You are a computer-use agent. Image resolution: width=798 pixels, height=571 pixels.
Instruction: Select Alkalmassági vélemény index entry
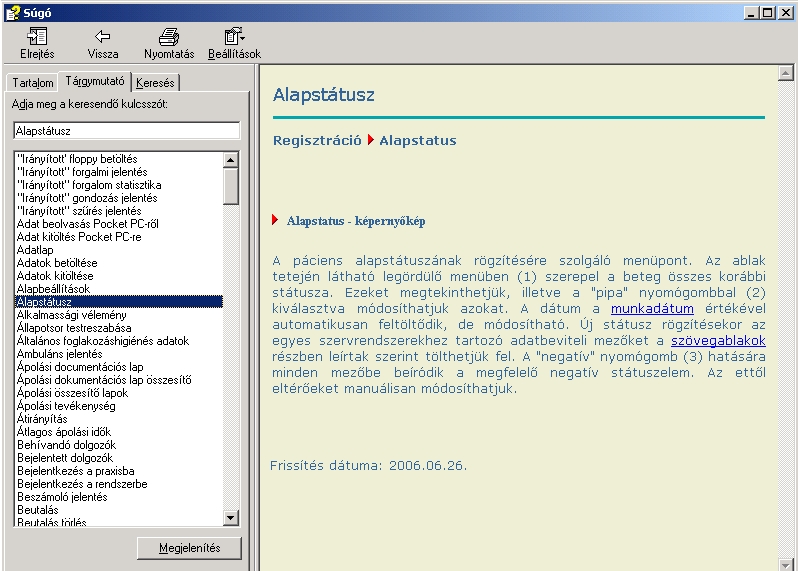point(71,315)
